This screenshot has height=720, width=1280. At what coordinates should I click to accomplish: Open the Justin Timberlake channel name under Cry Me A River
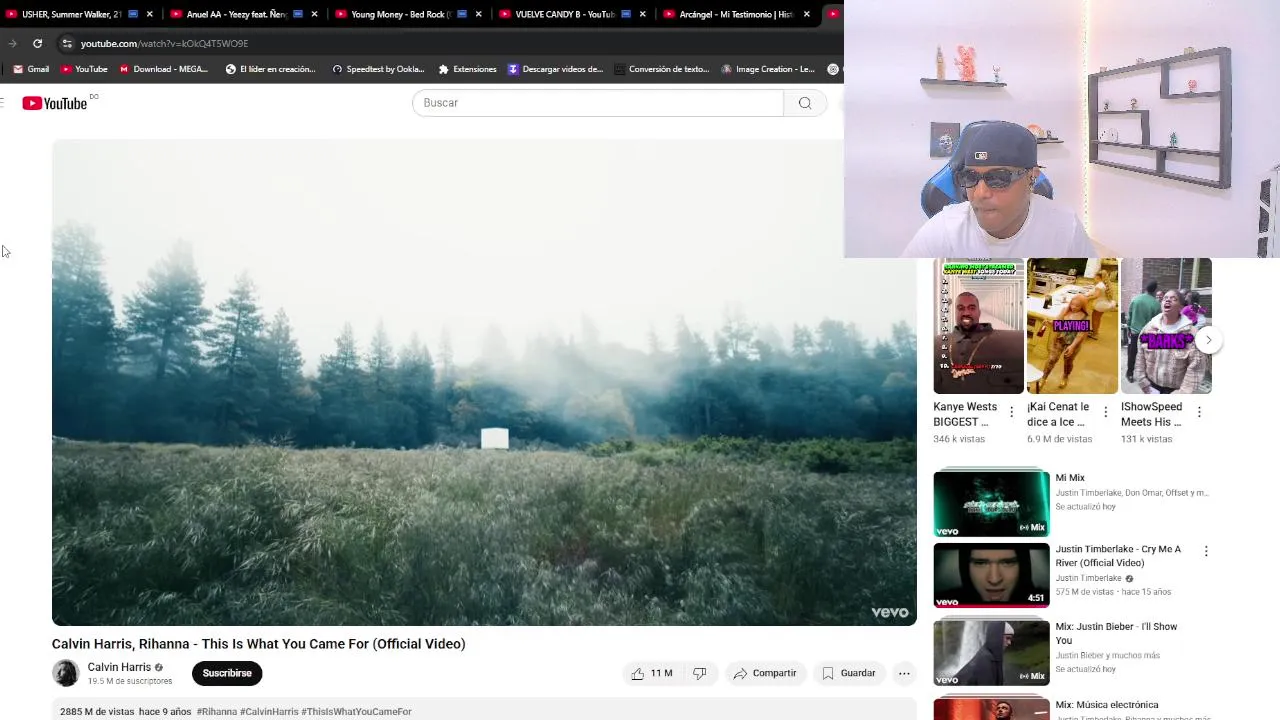coord(1088,578)
